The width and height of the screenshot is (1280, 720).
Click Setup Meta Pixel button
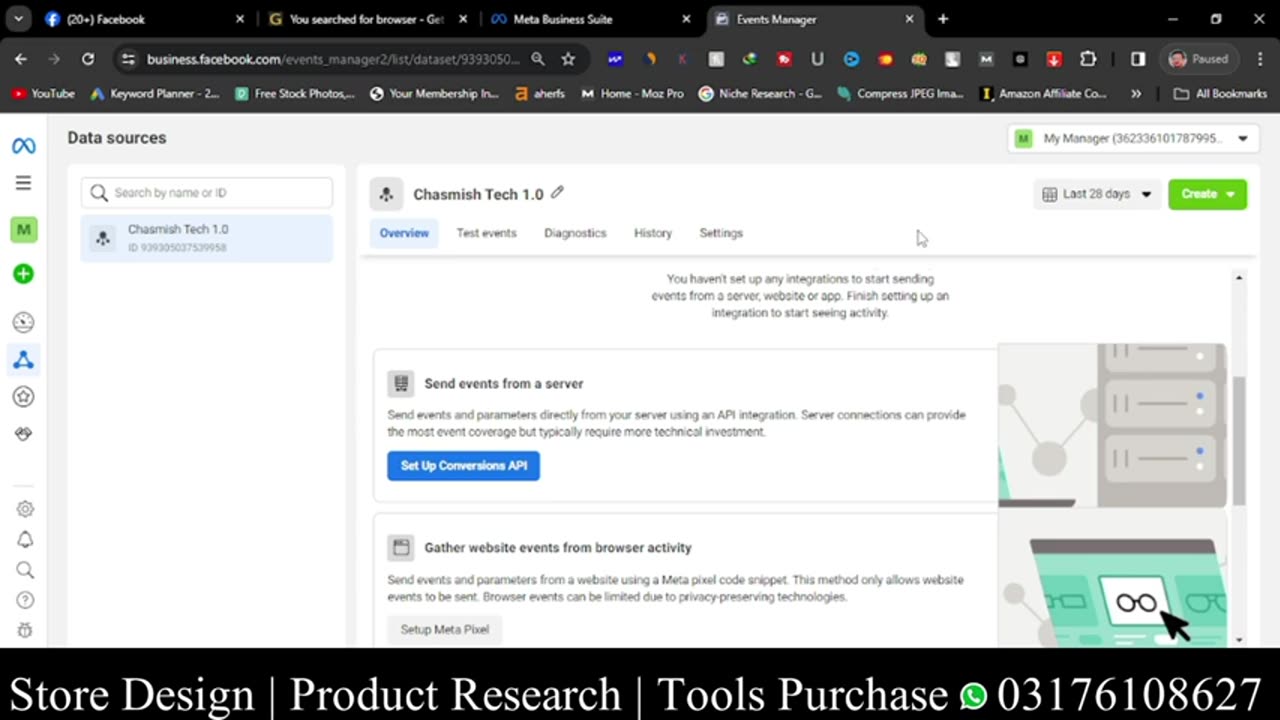[x=445, y=630]
